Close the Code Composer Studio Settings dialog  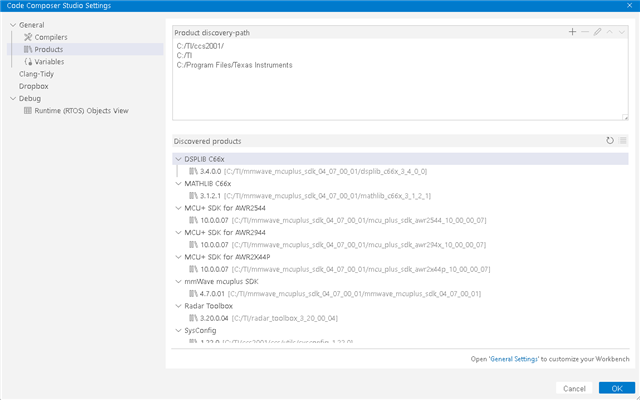(629, 6)
